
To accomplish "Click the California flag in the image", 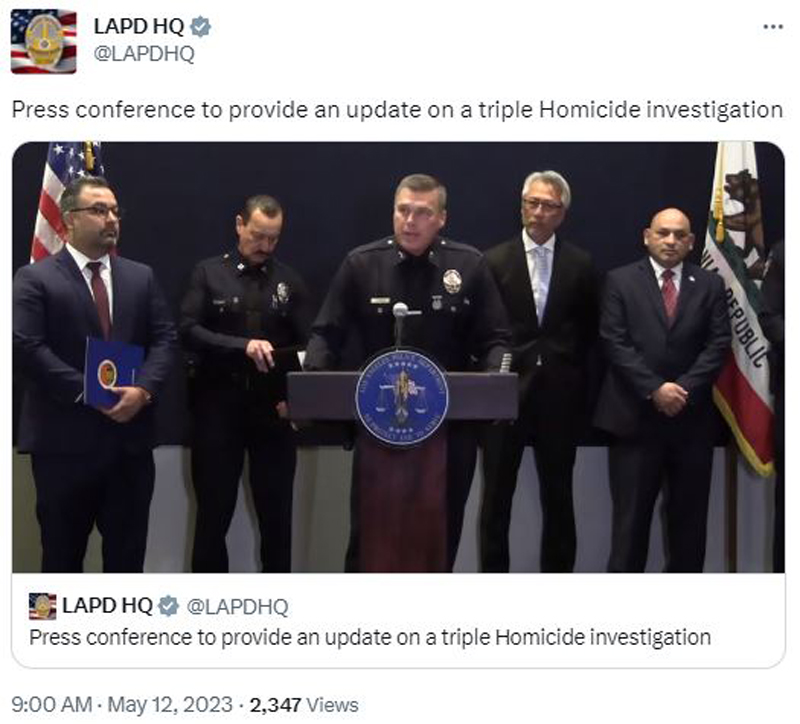I will pyautogui.click(x=740, y=306).
